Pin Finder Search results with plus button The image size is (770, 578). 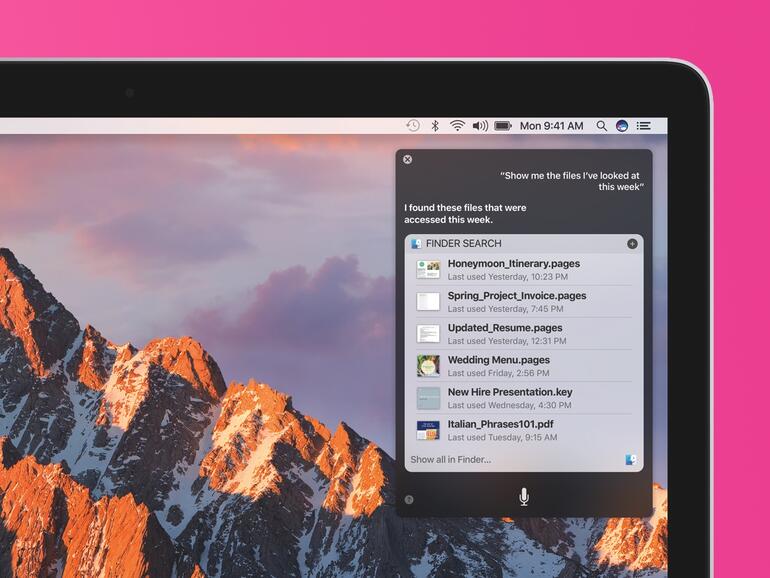632,244
